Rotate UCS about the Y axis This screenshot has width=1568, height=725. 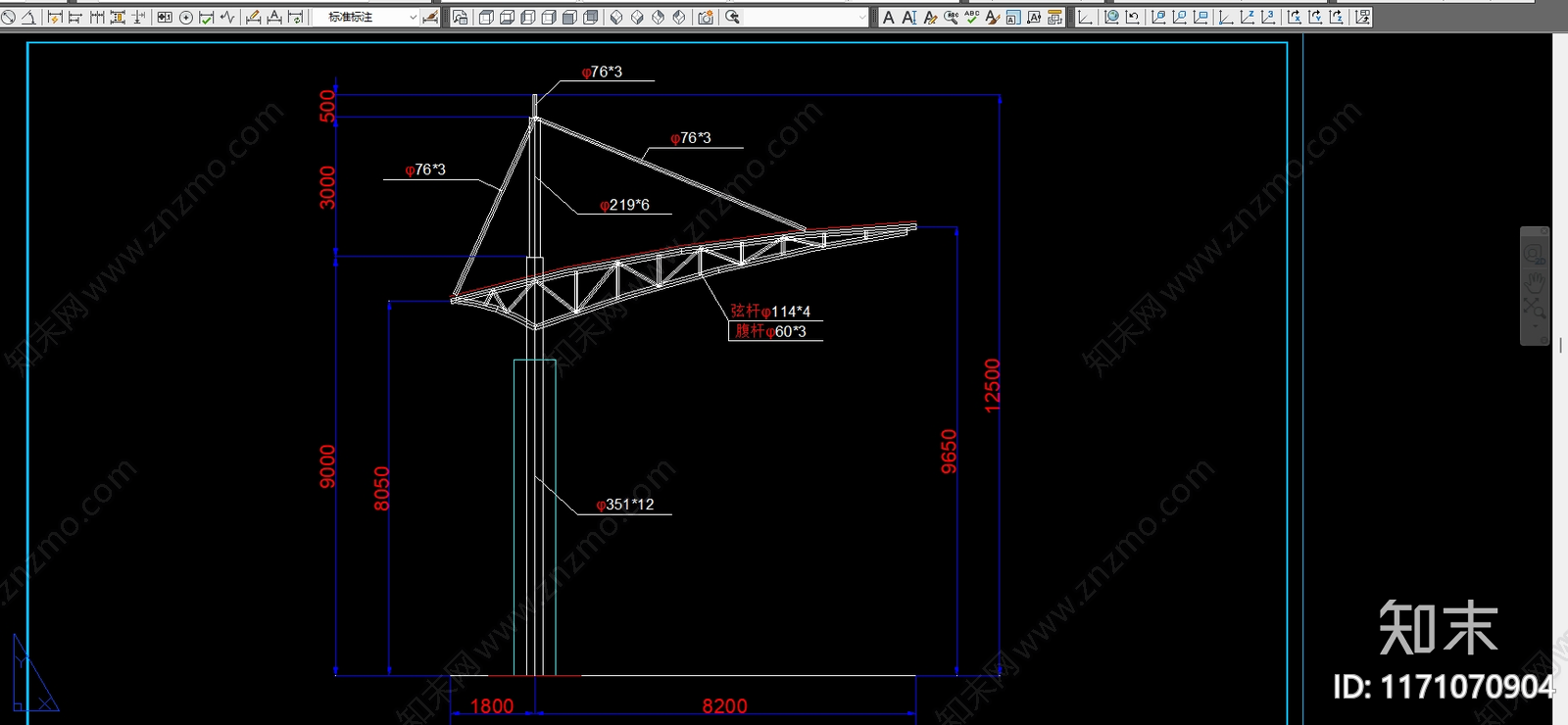point(1315,17)
